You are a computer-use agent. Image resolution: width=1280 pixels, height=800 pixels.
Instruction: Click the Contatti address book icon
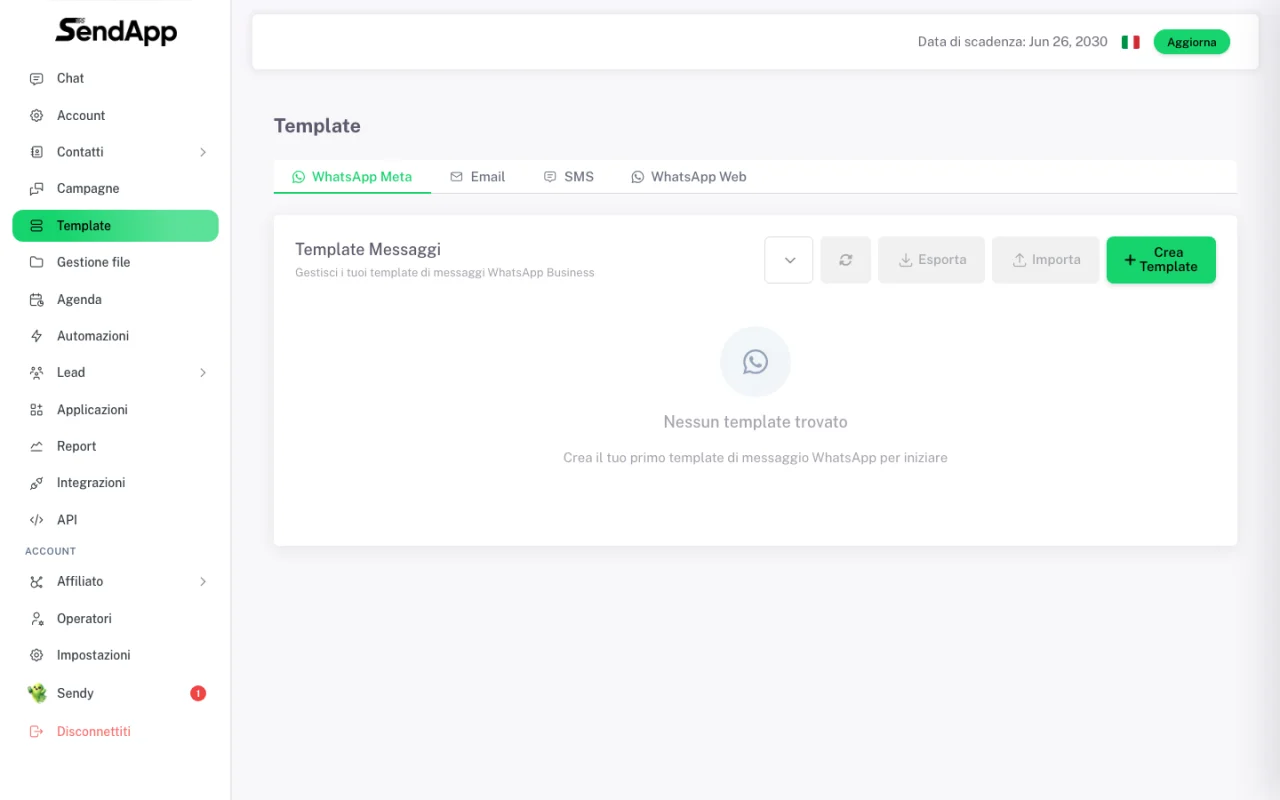(37, 152)
